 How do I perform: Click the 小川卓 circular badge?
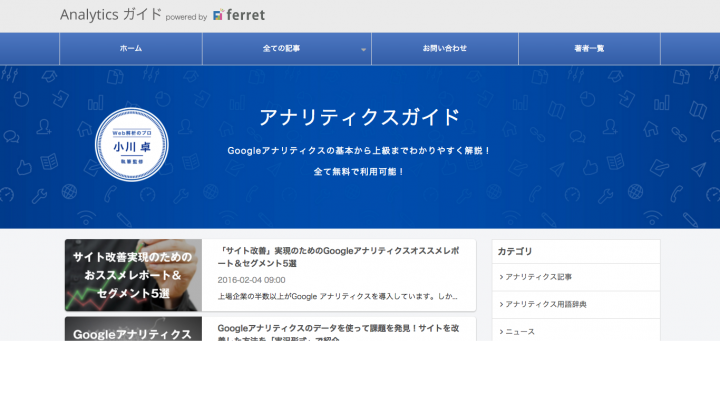132,145
